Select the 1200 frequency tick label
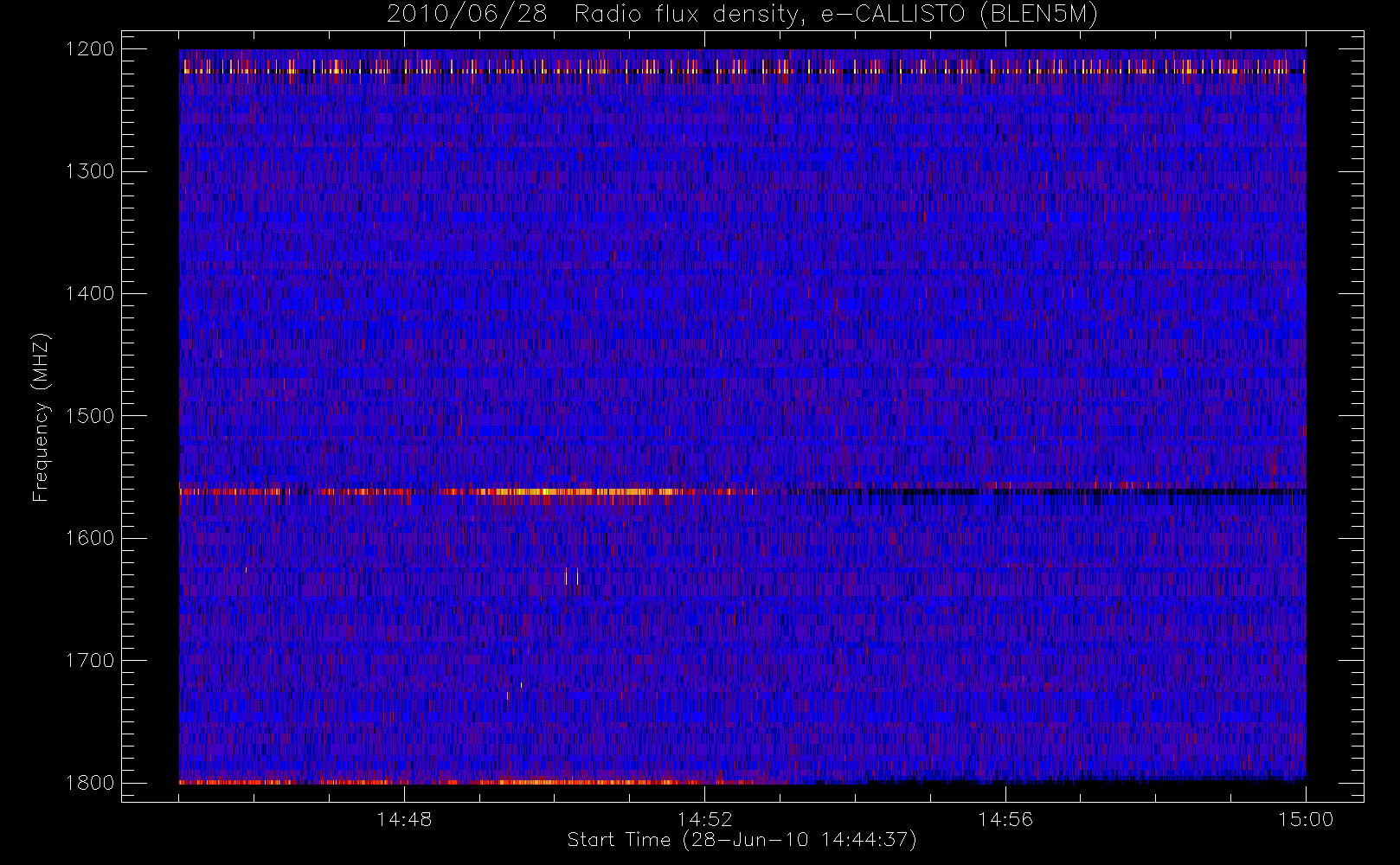The height and width of the screenshot is (865, 1400). [90, 49]
